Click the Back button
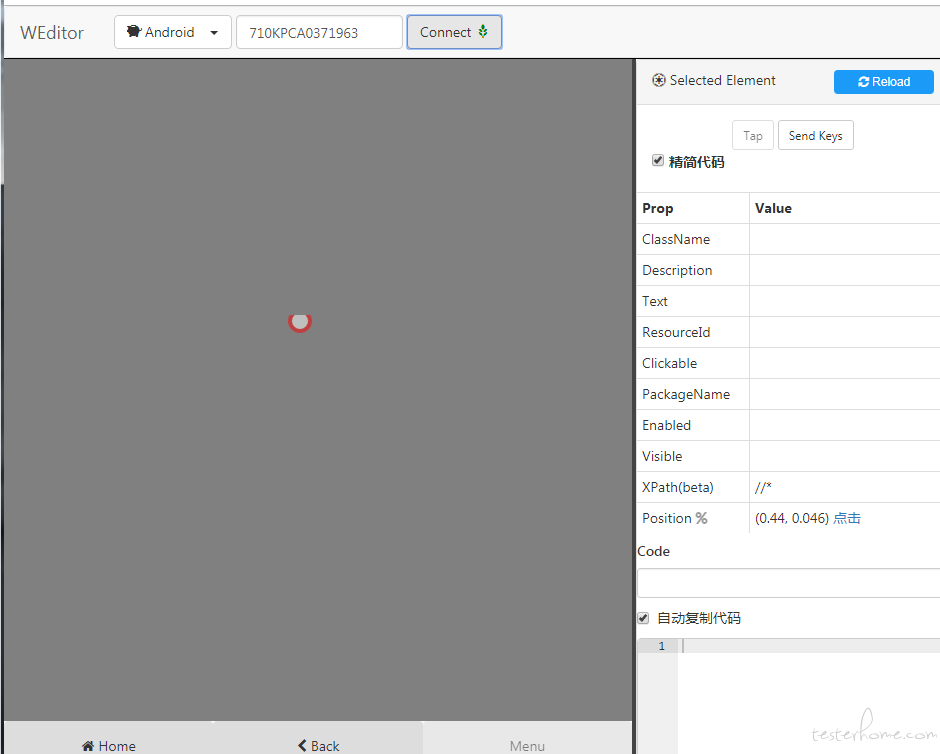Viewport: 940px width, 754px height. click(x=318, y=744)
